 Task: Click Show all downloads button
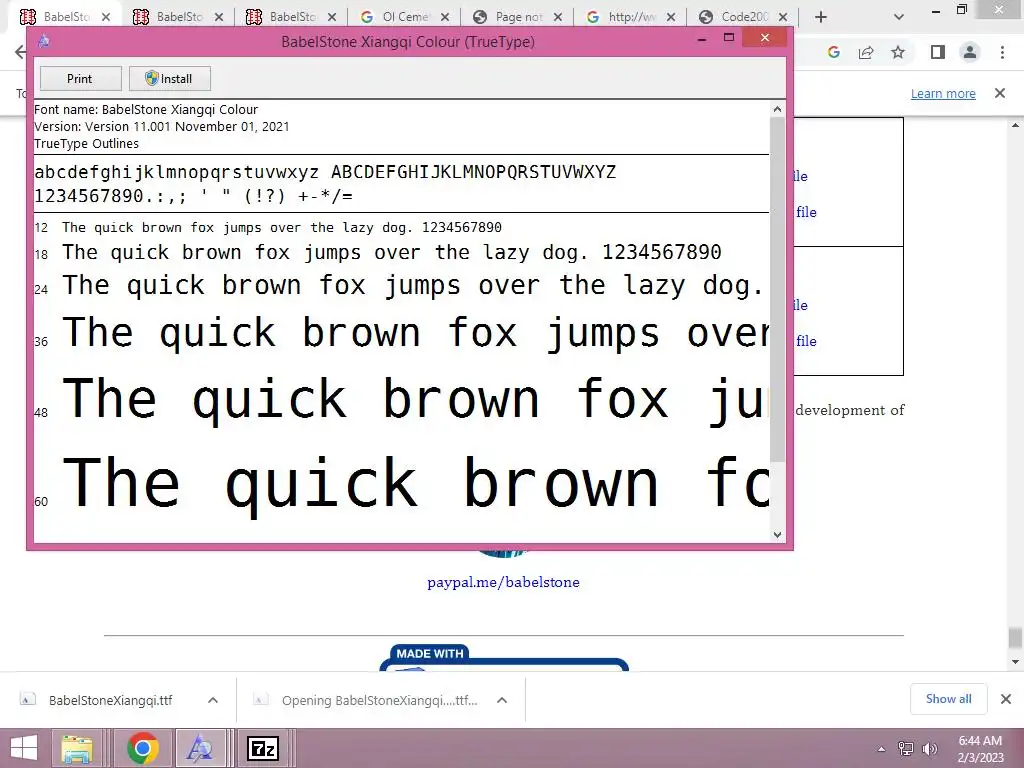948,699
